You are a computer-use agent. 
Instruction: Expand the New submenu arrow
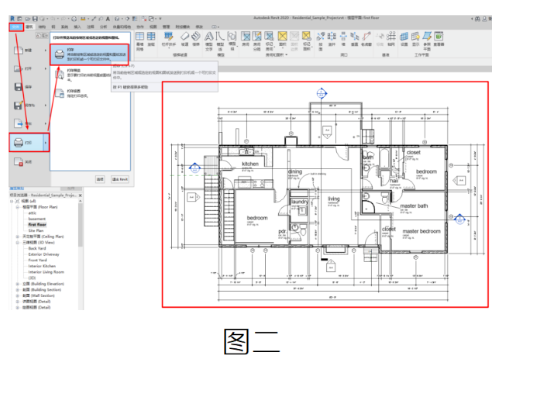(46, 50)
